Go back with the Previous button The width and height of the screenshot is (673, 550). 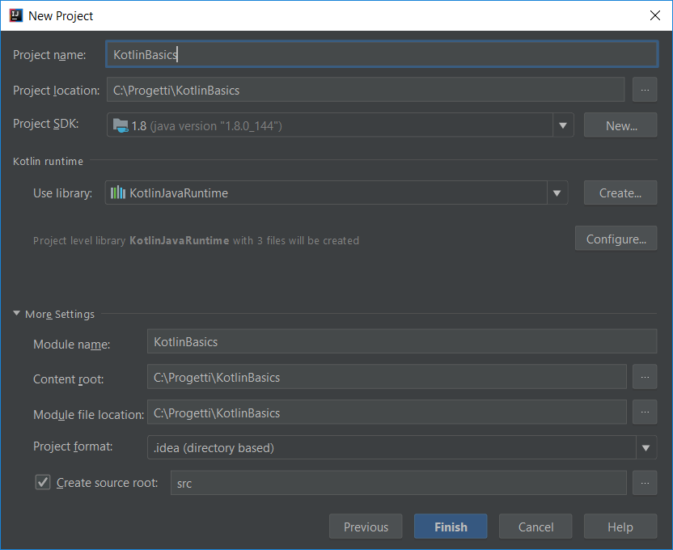(366, 527)
